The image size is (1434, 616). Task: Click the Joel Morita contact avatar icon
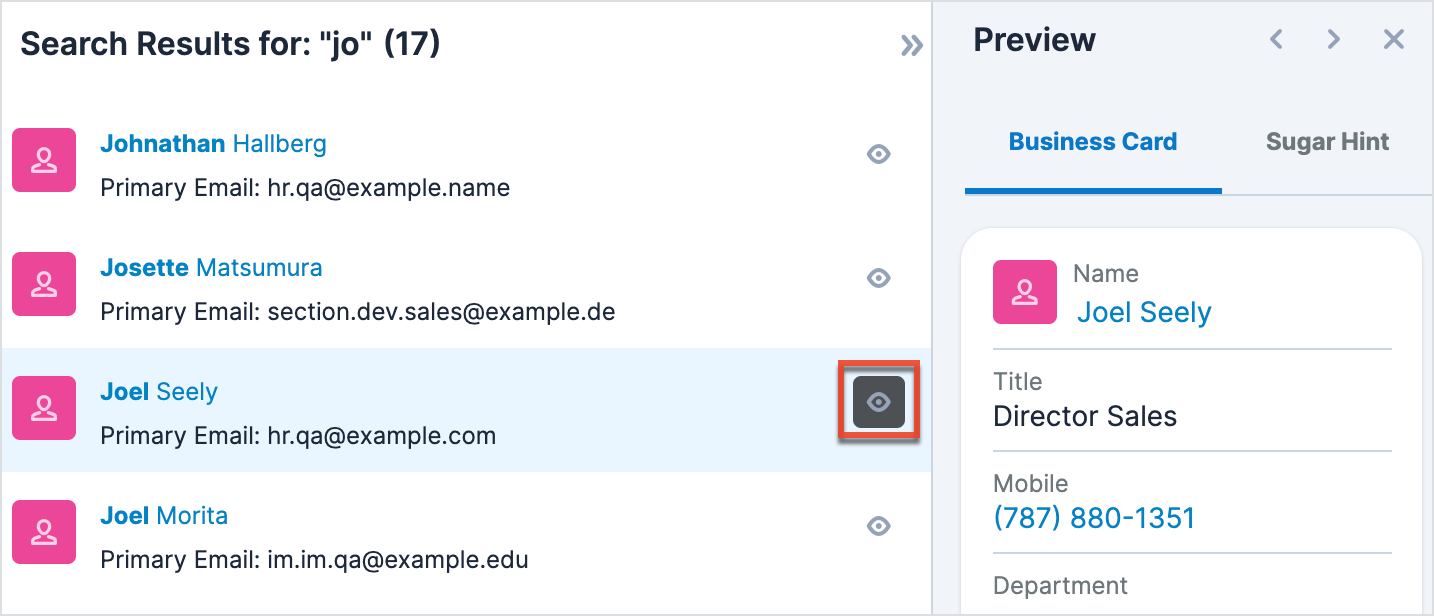[x=44, y=532]
